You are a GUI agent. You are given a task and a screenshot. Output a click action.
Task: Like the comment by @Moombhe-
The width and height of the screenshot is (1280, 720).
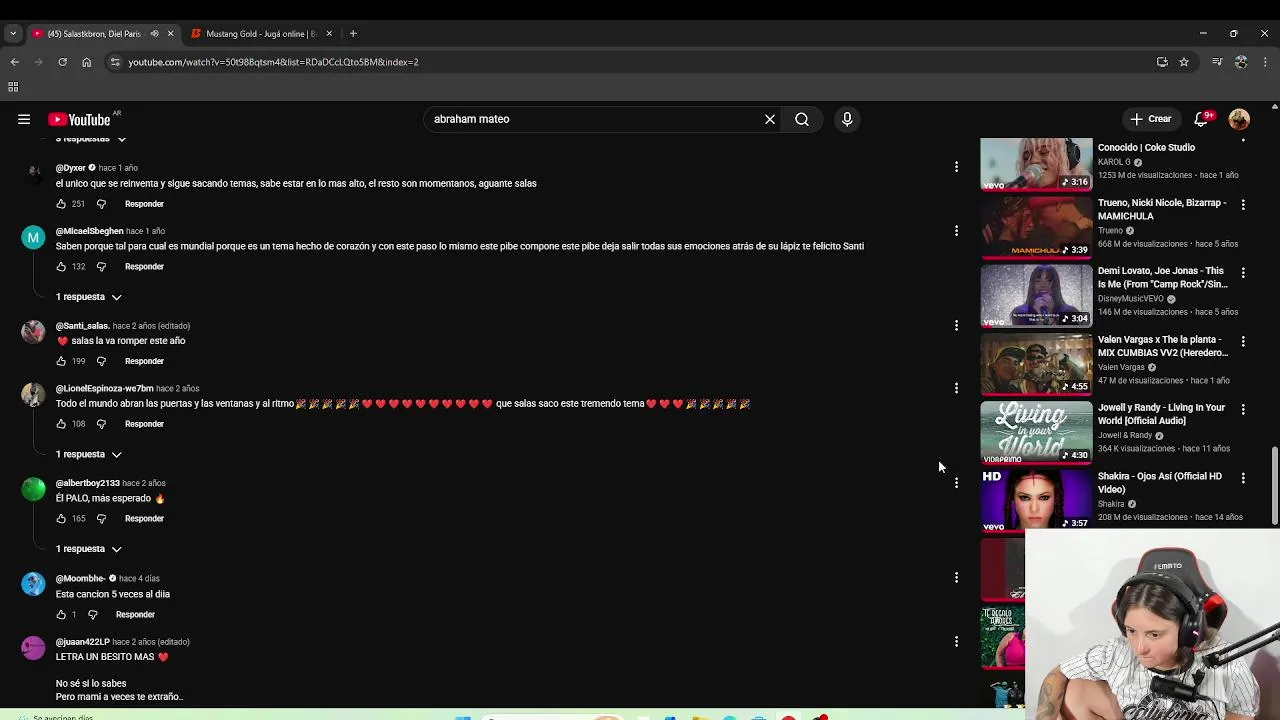61,615
